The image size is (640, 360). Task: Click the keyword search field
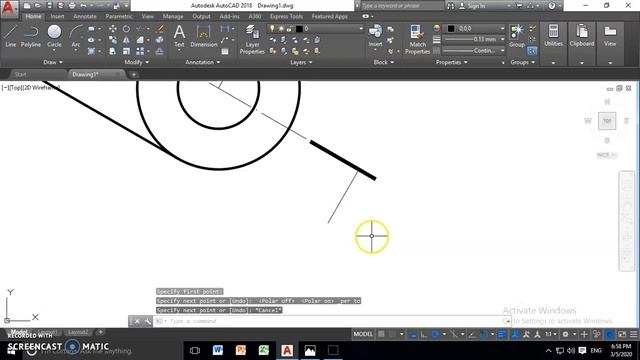tap(402, 6)
